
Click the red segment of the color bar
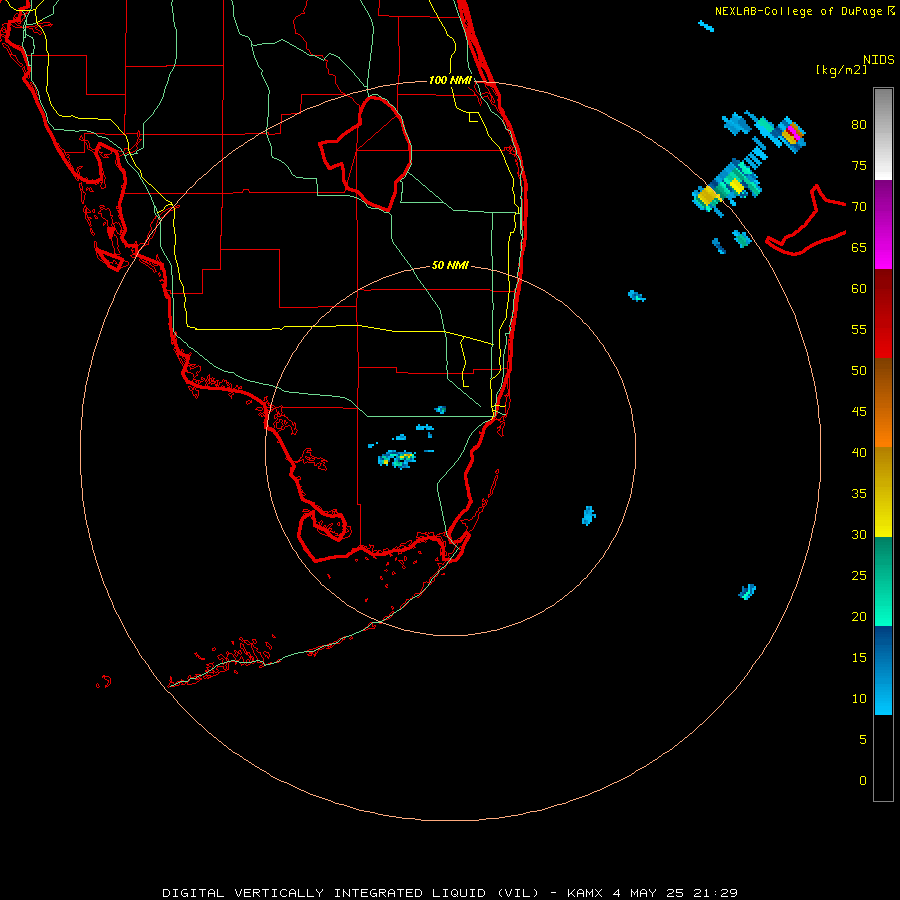coord(883,313)
